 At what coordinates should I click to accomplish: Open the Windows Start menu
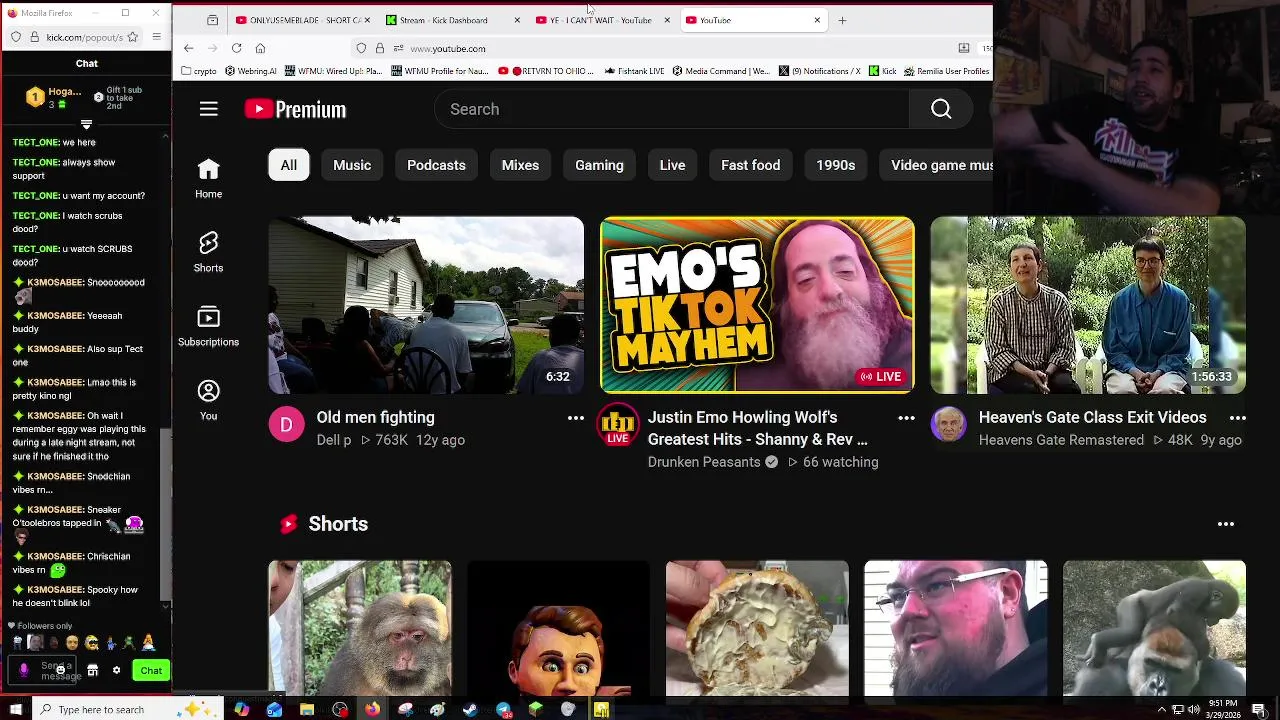15,709
